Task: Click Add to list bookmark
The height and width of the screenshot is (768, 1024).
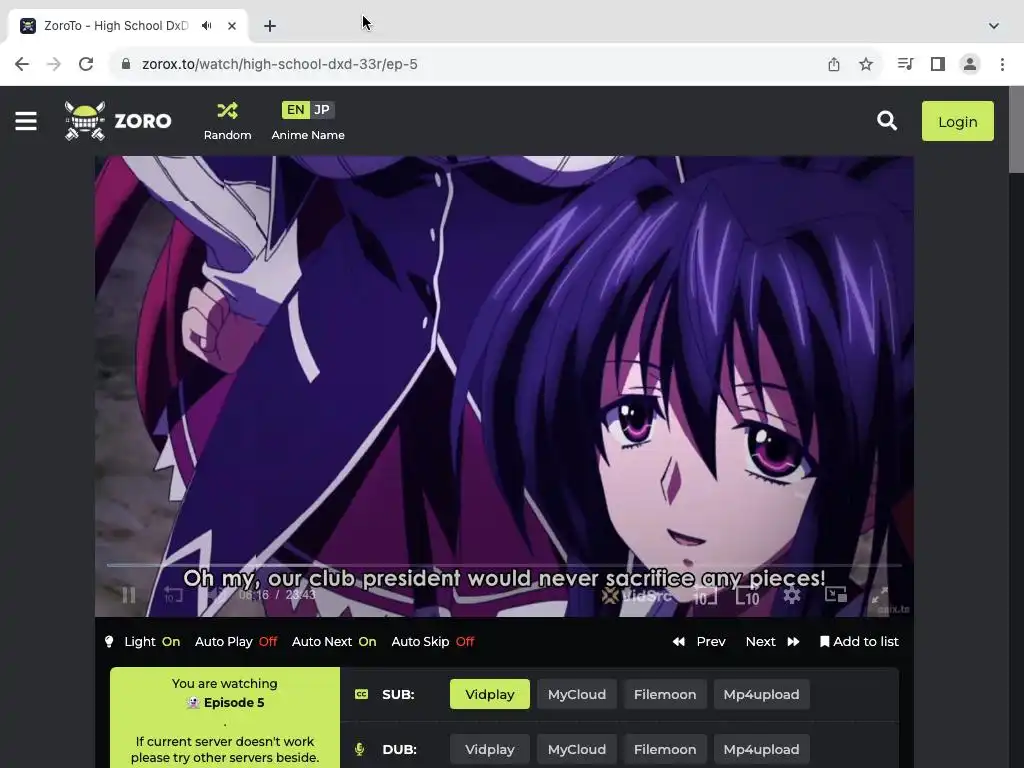Action: (x=859, y=641)
